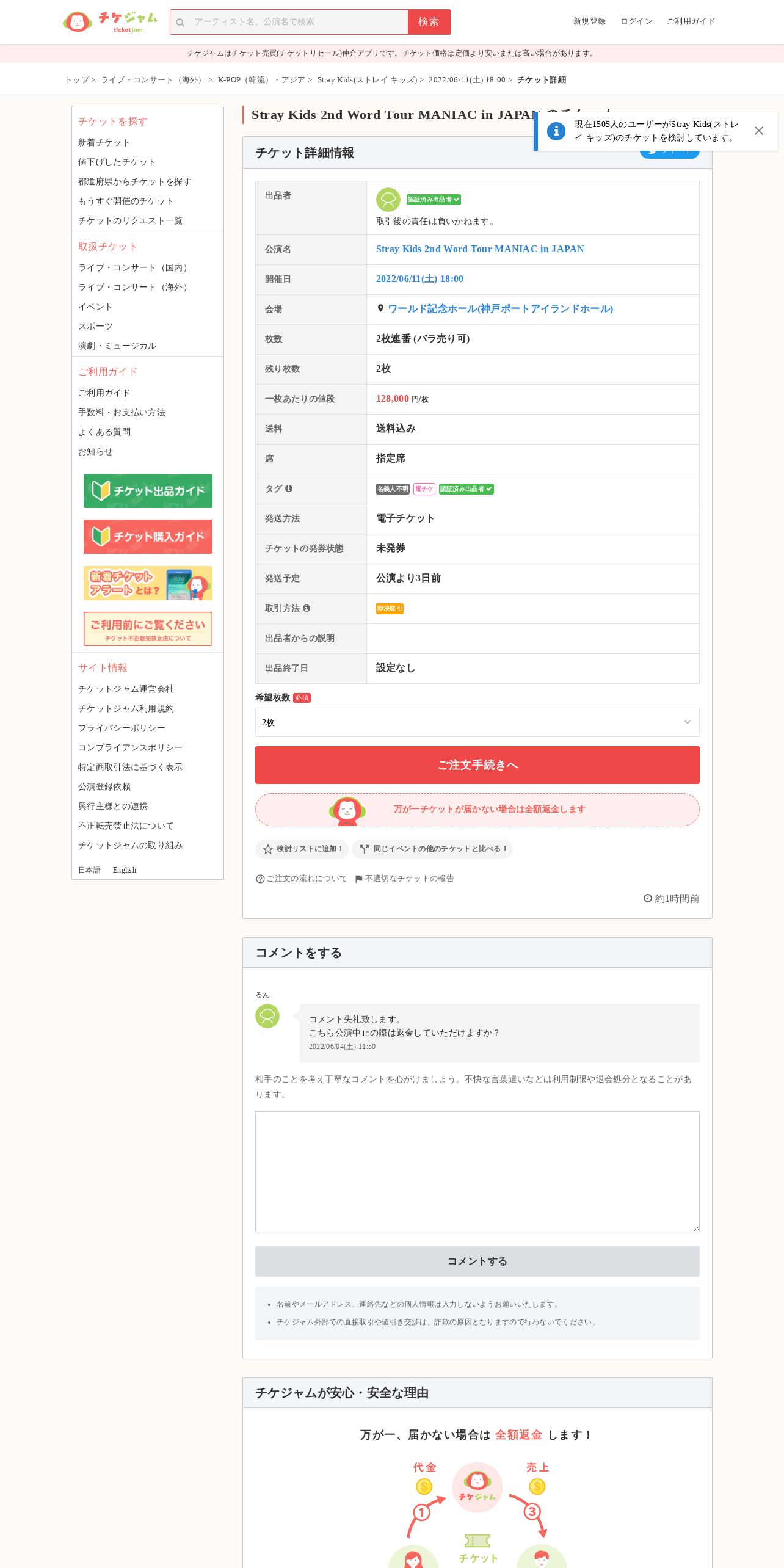The image size is (784, 1568).
Task: Click 同じイベントの他のチケットと比べる button
Action: 432,849
